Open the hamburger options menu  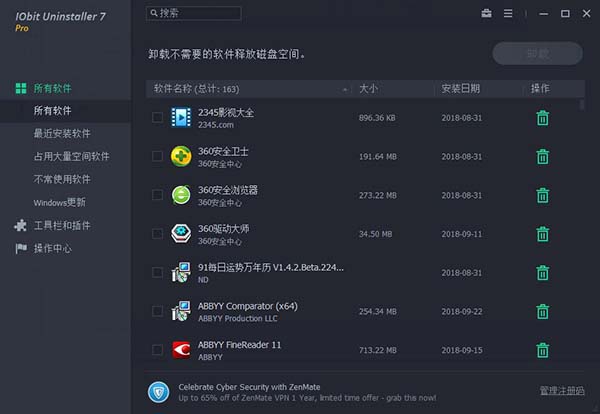pyautogui.click(x=508, y=13)
